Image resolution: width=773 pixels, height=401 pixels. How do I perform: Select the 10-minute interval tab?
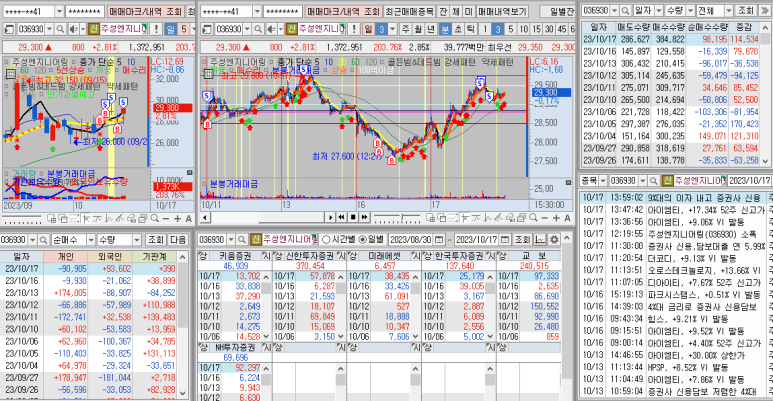click(523, 30)
